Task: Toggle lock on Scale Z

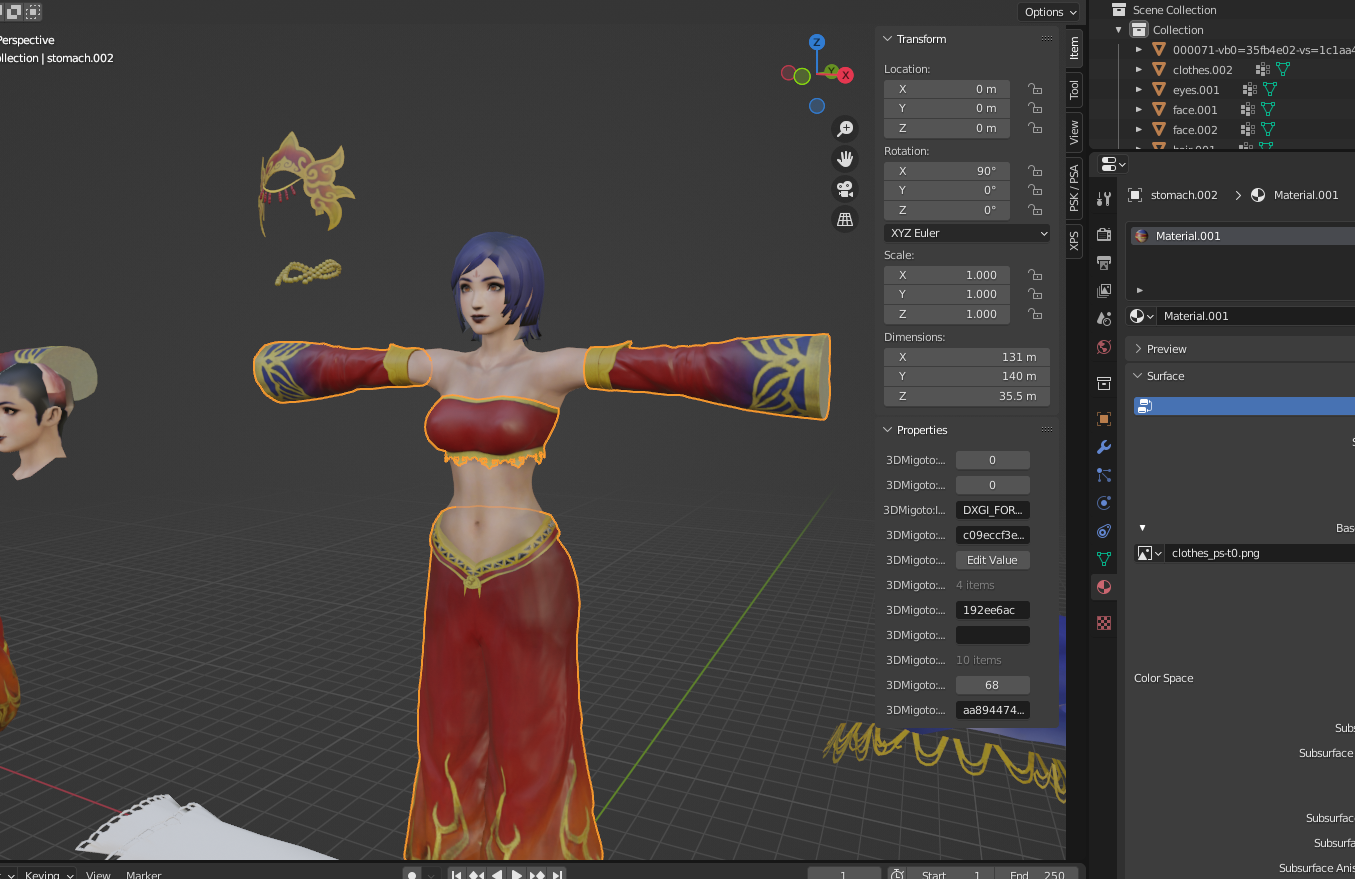Action: (1035, 314)
